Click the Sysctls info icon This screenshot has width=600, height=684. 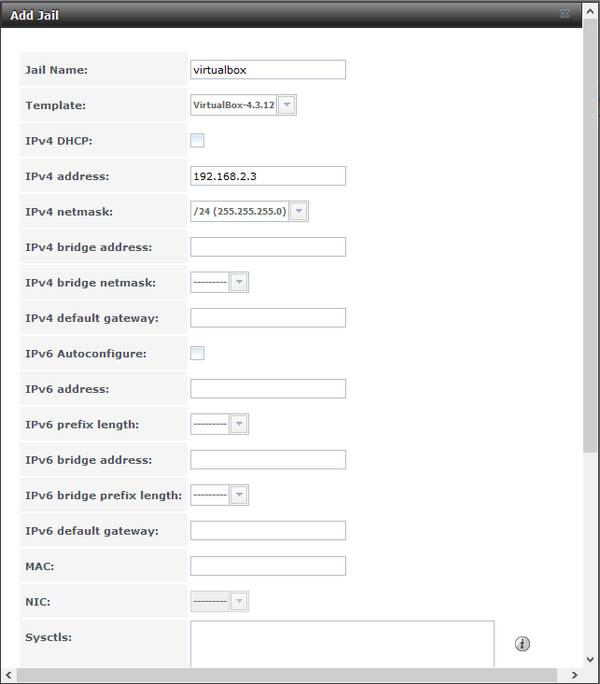[522, 644]
